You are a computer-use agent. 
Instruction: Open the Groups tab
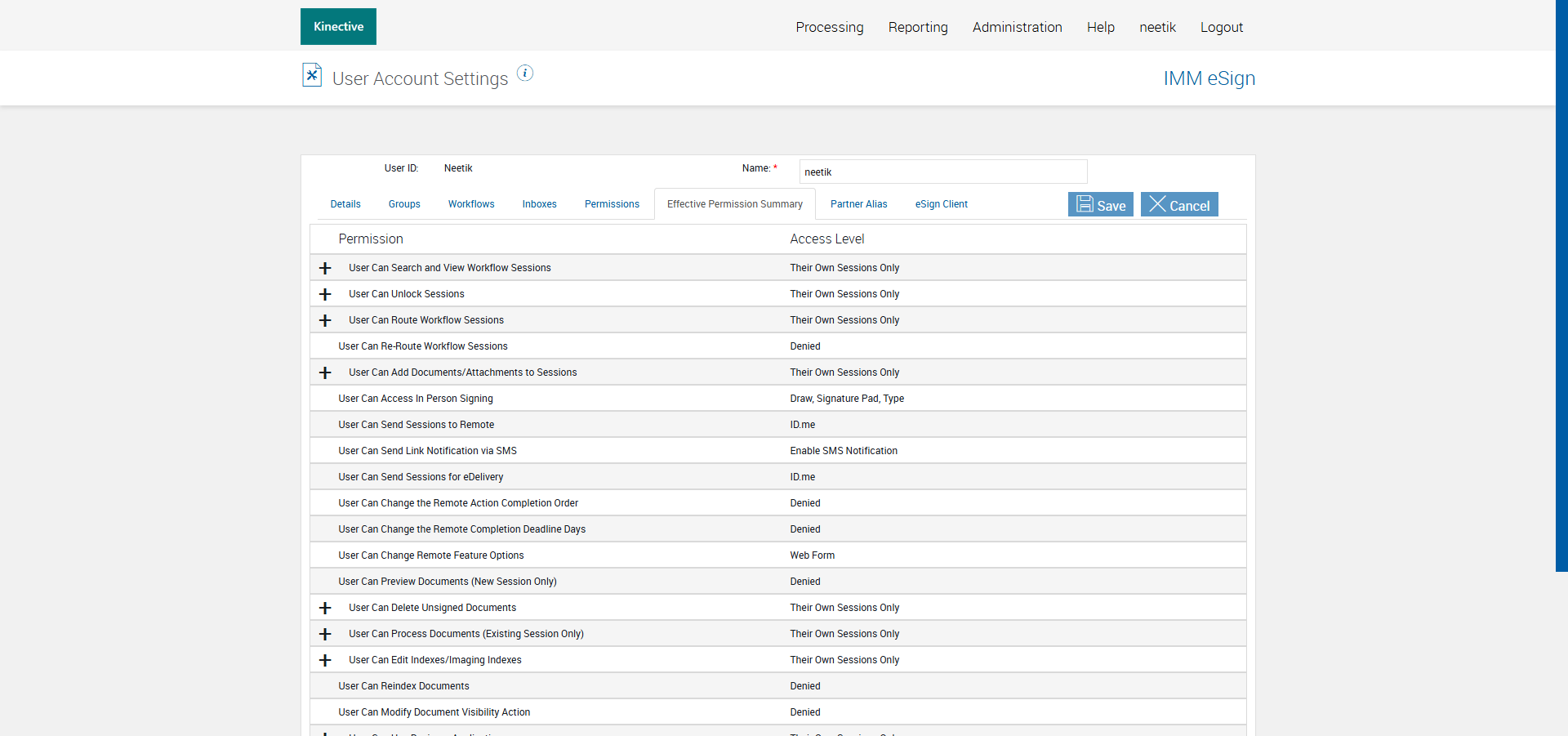(x=404, y=204)
